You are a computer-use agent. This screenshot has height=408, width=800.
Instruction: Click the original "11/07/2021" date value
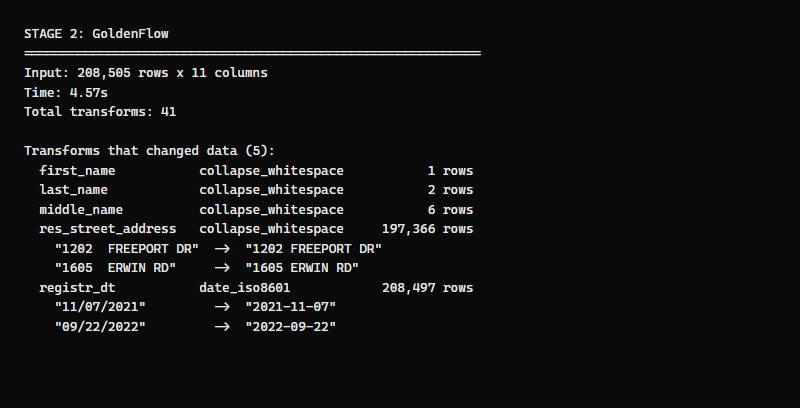click(100, 306)
